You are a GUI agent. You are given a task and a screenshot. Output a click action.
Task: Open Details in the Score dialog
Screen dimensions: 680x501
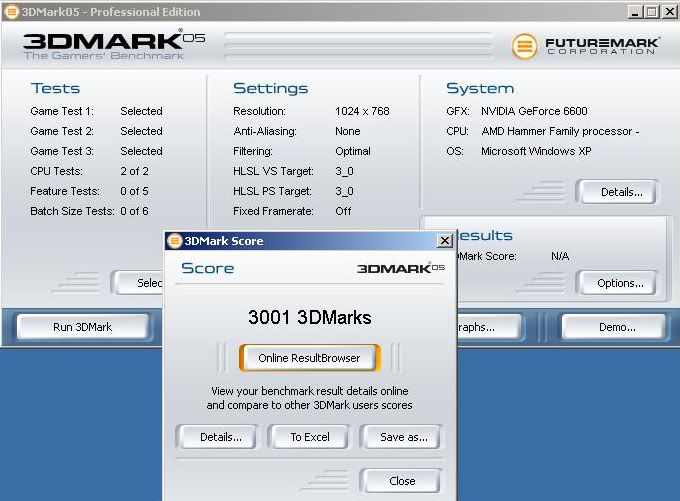[221, 437]
